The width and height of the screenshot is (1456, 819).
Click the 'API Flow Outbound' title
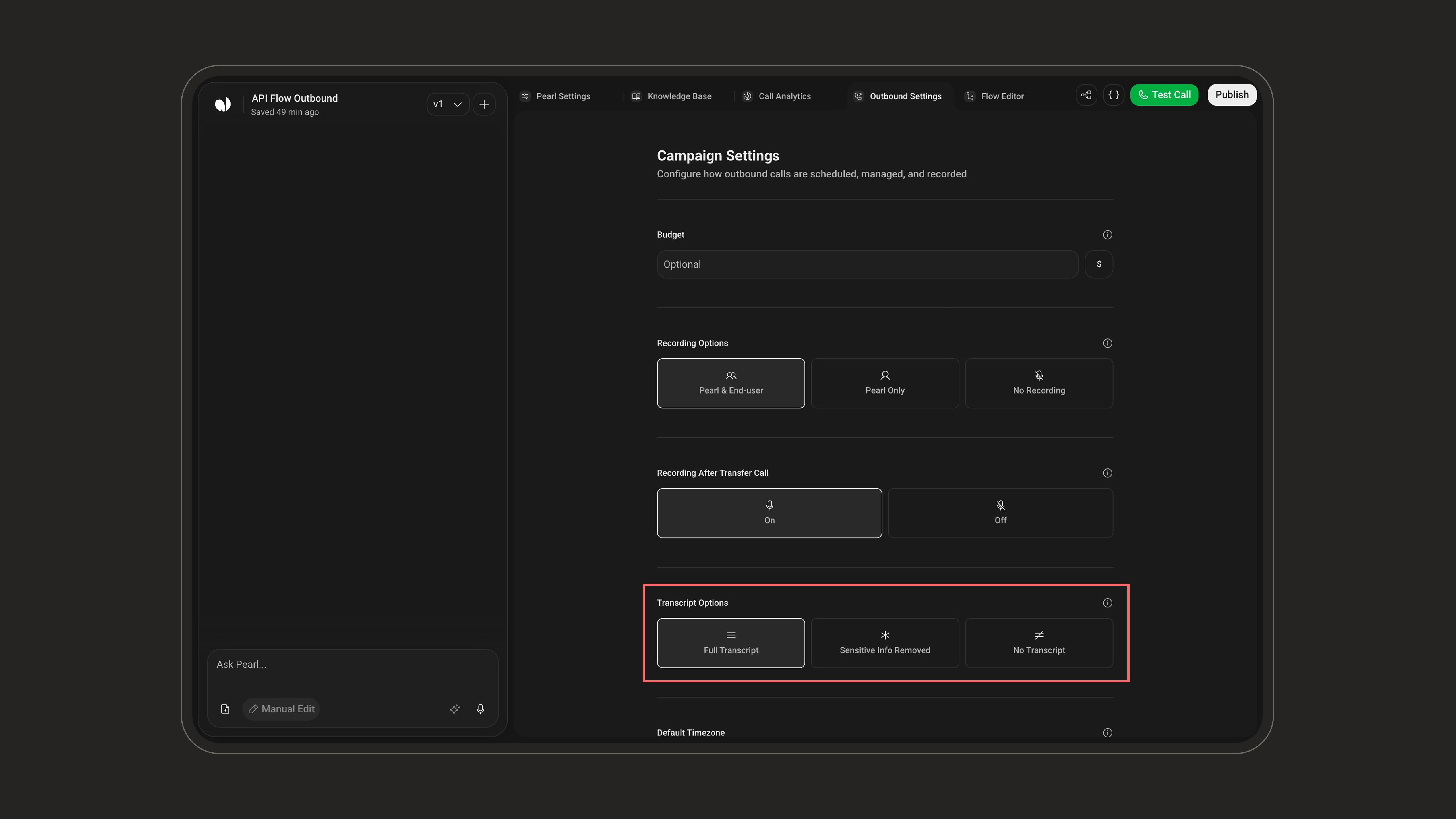pos(295,98)
